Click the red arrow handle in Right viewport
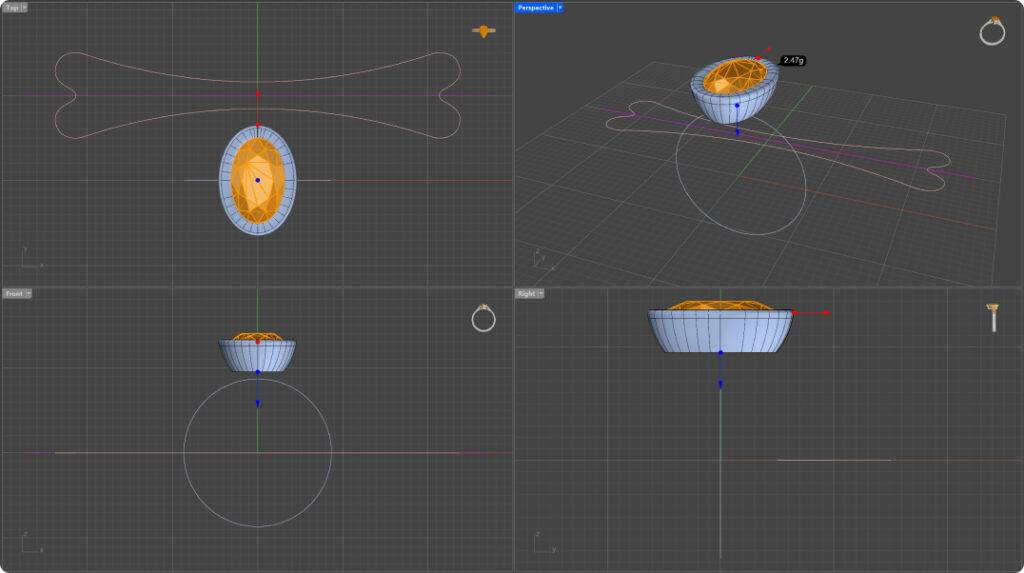 tap(826, 313)
